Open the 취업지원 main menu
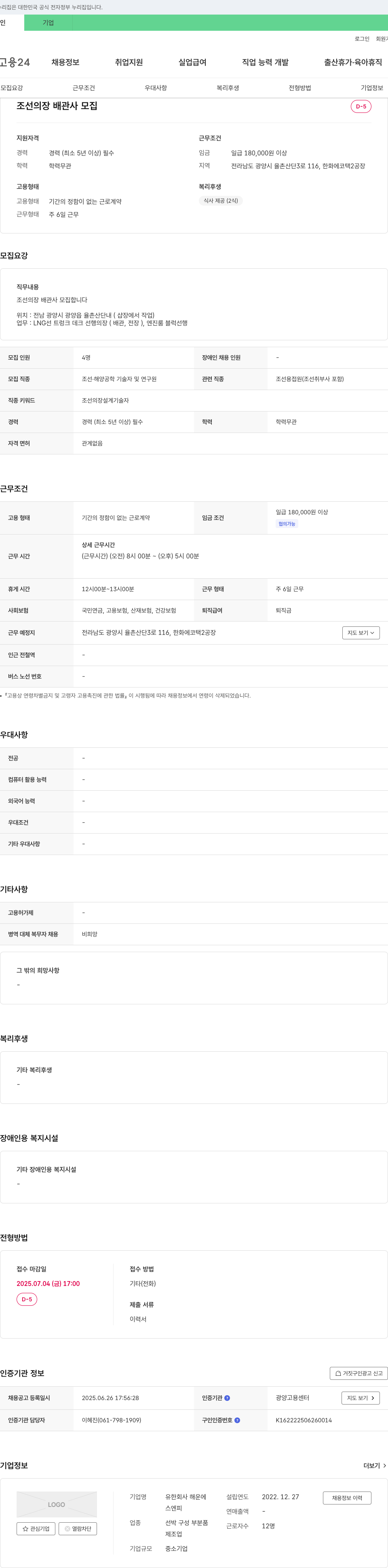The height and width of the screenshot is (1568, 388). pos(129,62)
